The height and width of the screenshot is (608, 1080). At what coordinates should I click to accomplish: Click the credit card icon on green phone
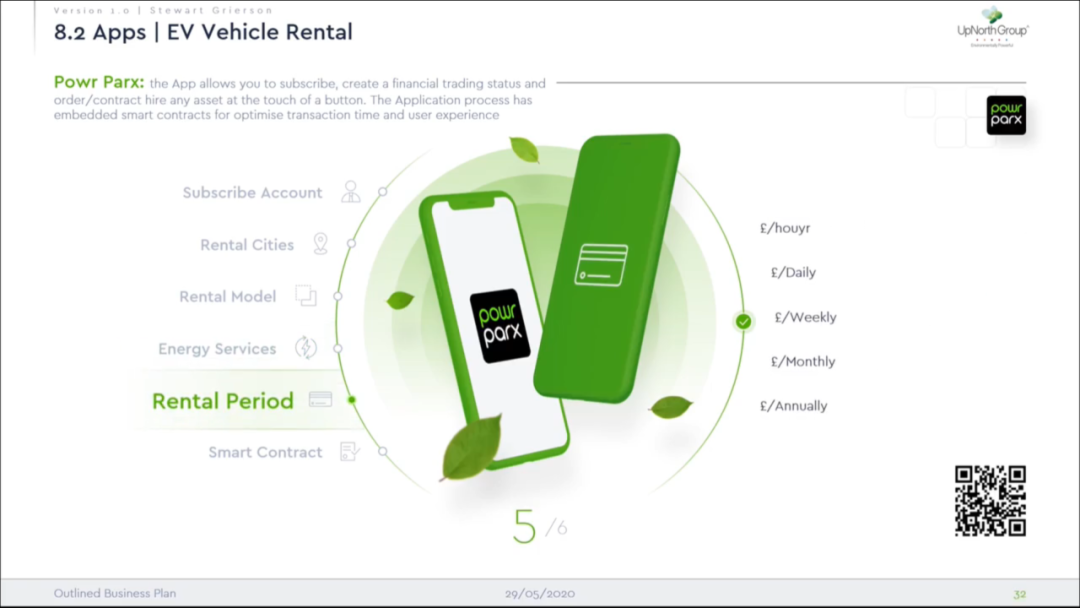pos(601,264)
